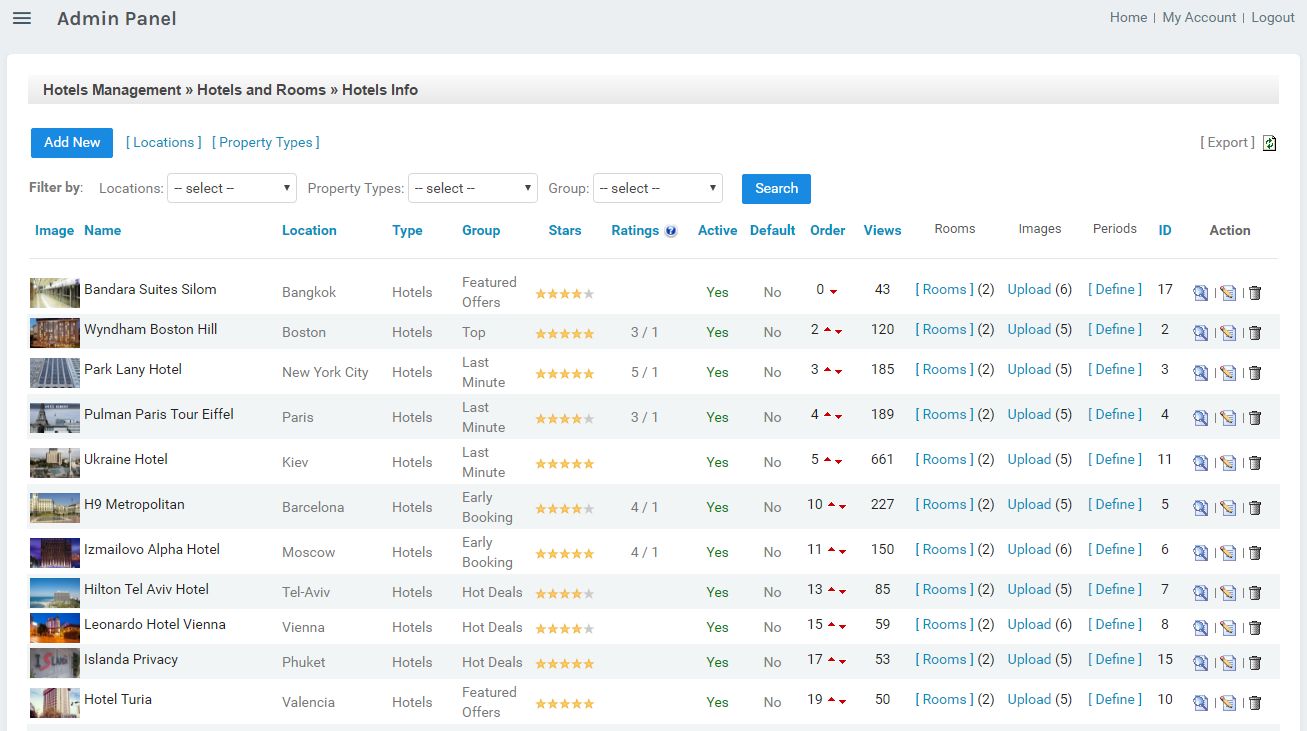Click edit icon for Hotel Turia
1307x731 pixels.
click(1228, 703)
